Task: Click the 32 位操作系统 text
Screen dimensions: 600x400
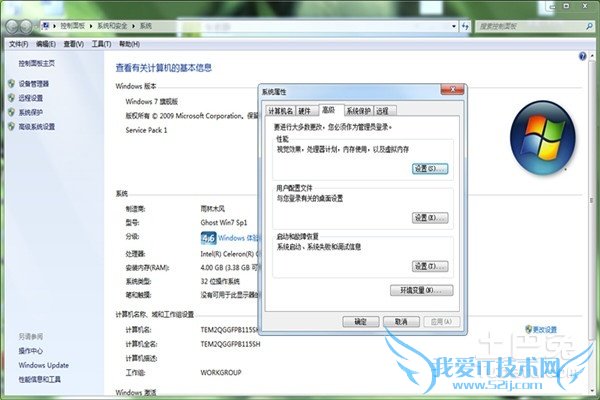Action: point(220,281)
